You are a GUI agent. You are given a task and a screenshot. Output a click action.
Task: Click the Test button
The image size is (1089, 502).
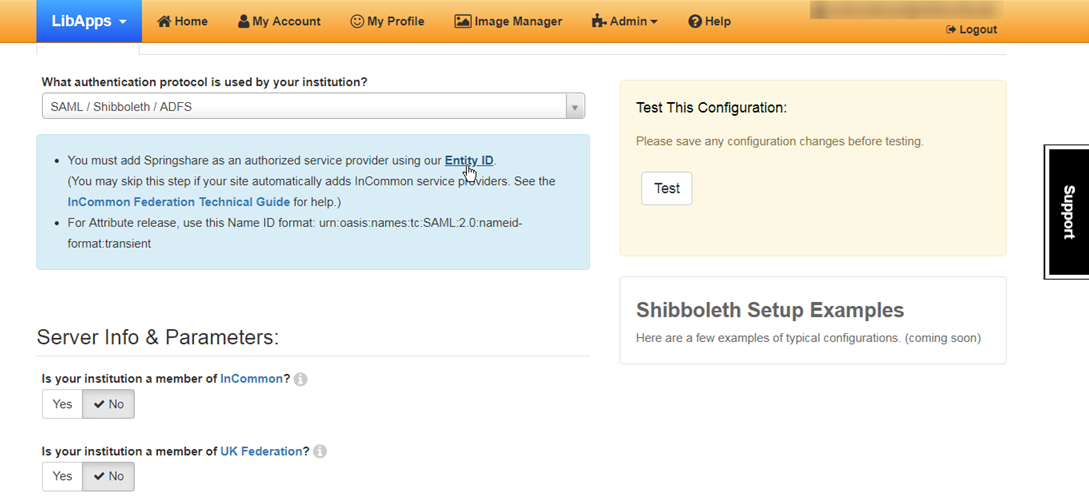tap(667, 188)
